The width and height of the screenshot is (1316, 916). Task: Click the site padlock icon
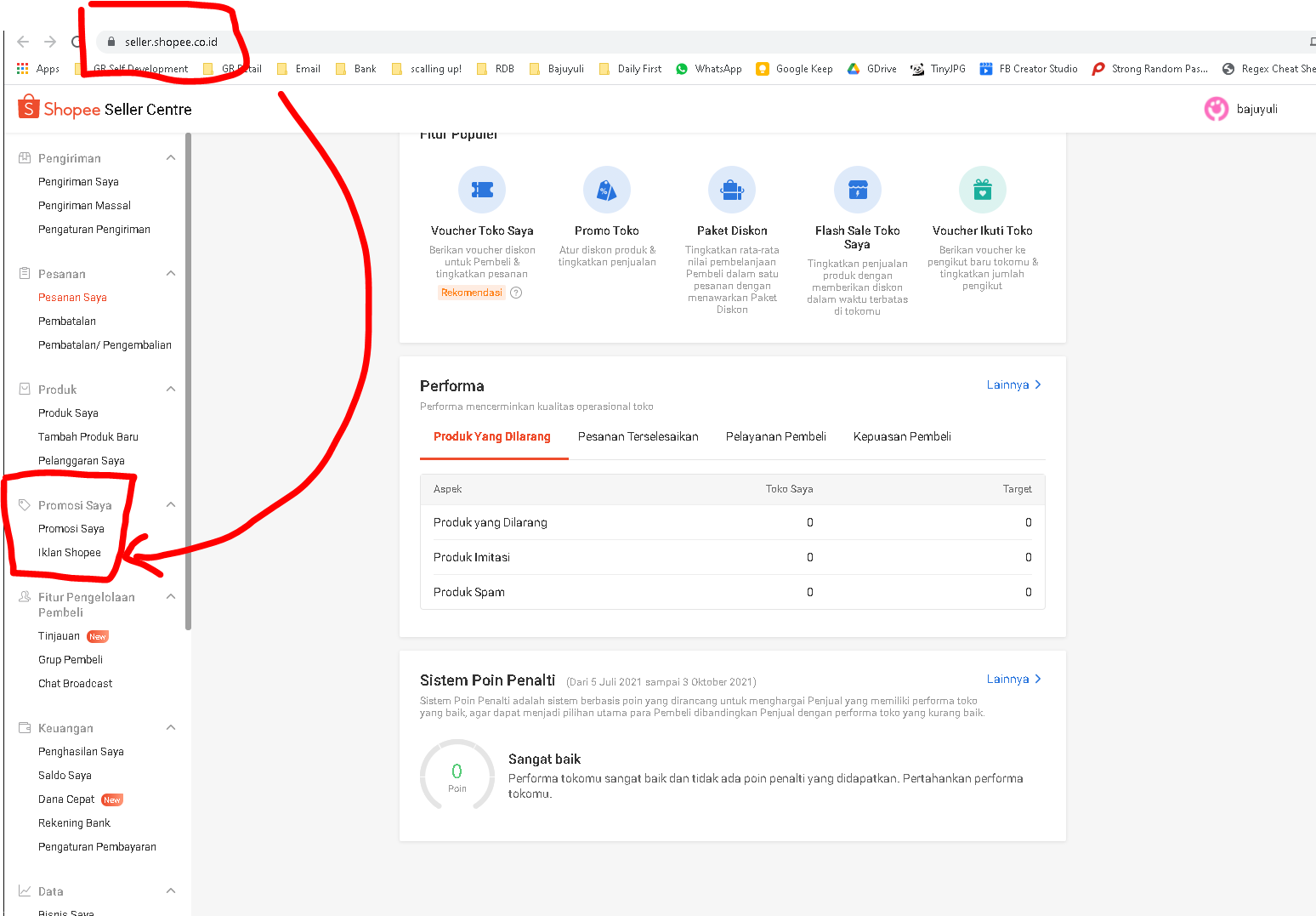(111, 42)
